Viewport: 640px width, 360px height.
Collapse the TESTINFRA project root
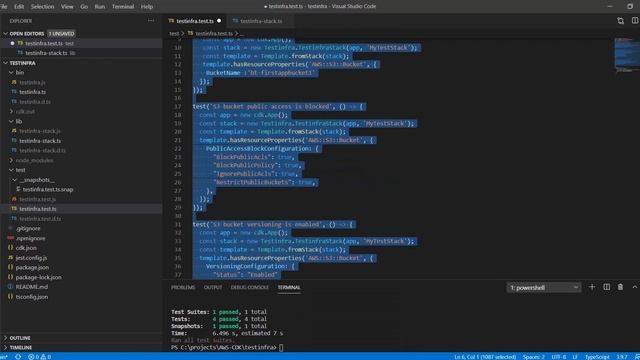pos(5,63)
